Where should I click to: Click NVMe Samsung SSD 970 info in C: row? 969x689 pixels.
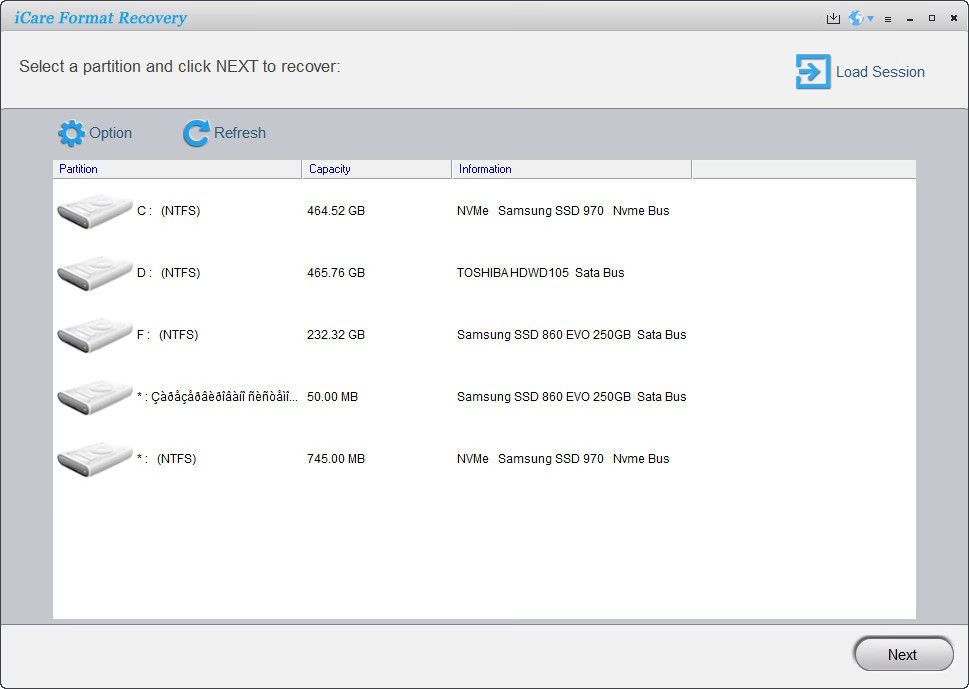click(563, 211)
